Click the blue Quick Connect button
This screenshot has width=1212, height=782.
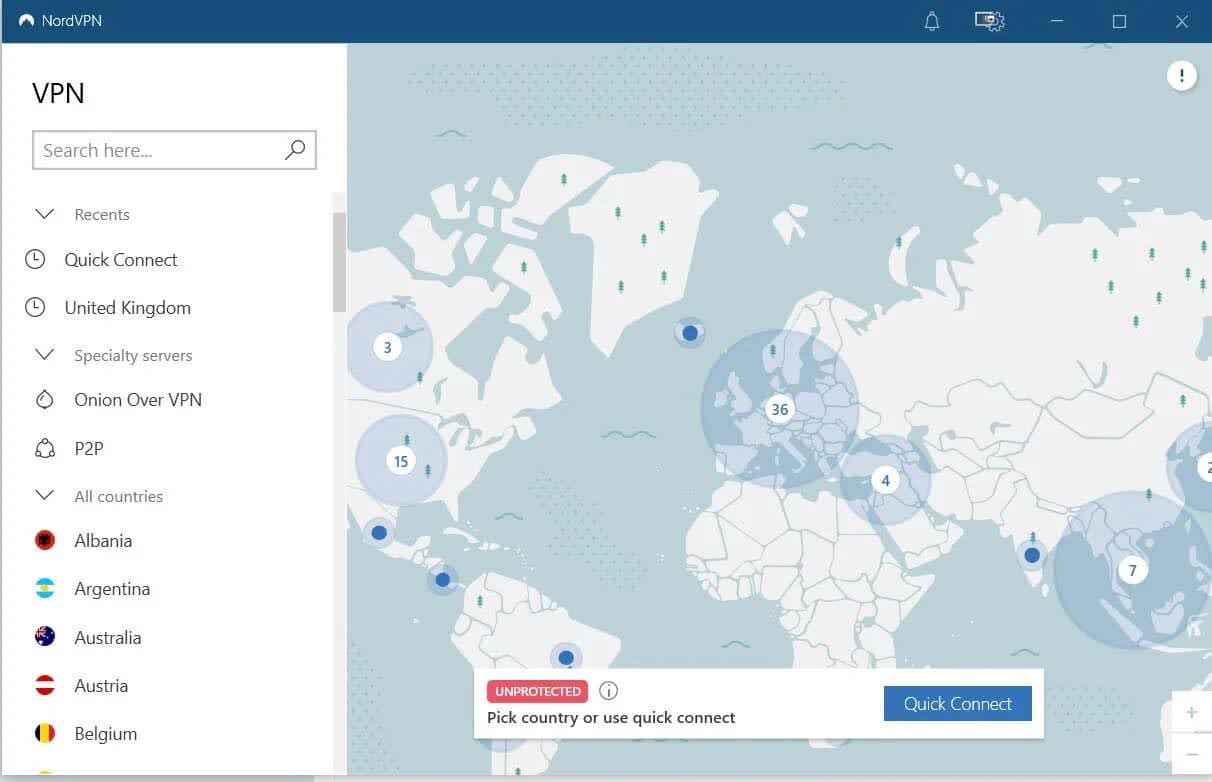[x=957, y=704]
